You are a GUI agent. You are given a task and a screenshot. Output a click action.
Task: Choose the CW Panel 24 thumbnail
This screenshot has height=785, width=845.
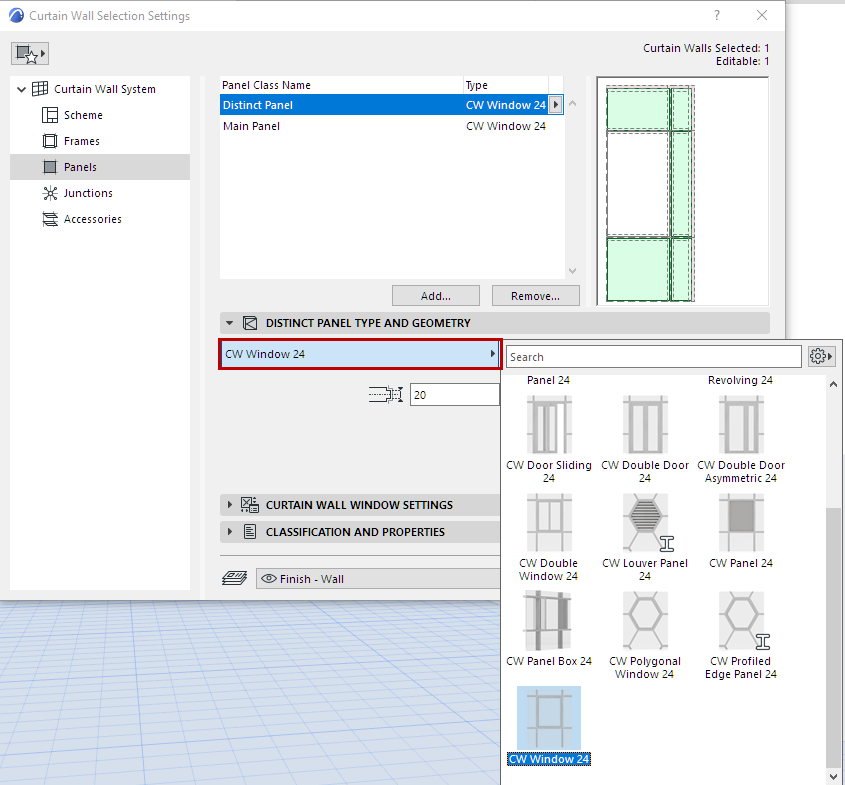[x=741, y=523]
